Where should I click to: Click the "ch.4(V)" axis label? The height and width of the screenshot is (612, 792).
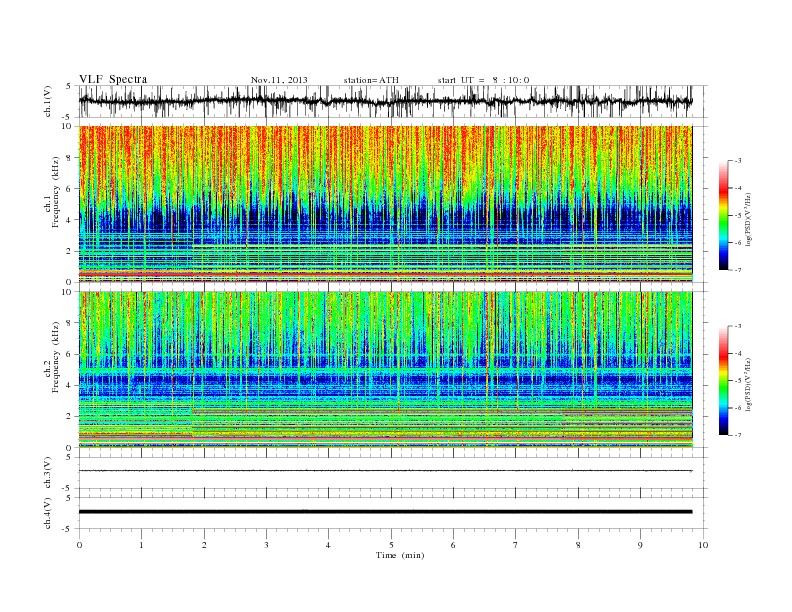pos(48,514)
